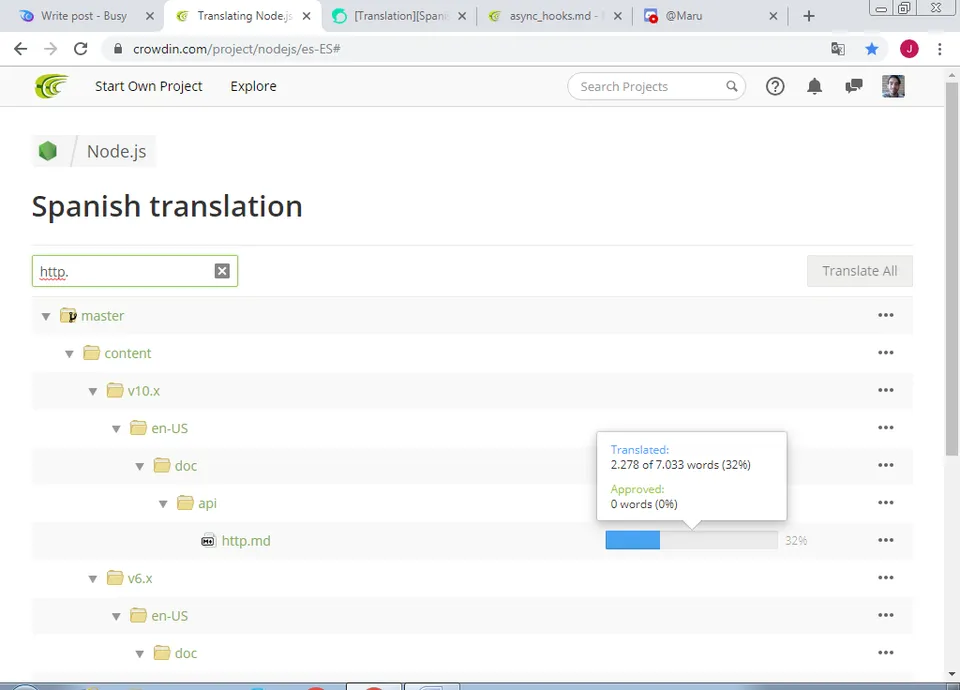Click the 32% progress label

[x=796, y=541]
